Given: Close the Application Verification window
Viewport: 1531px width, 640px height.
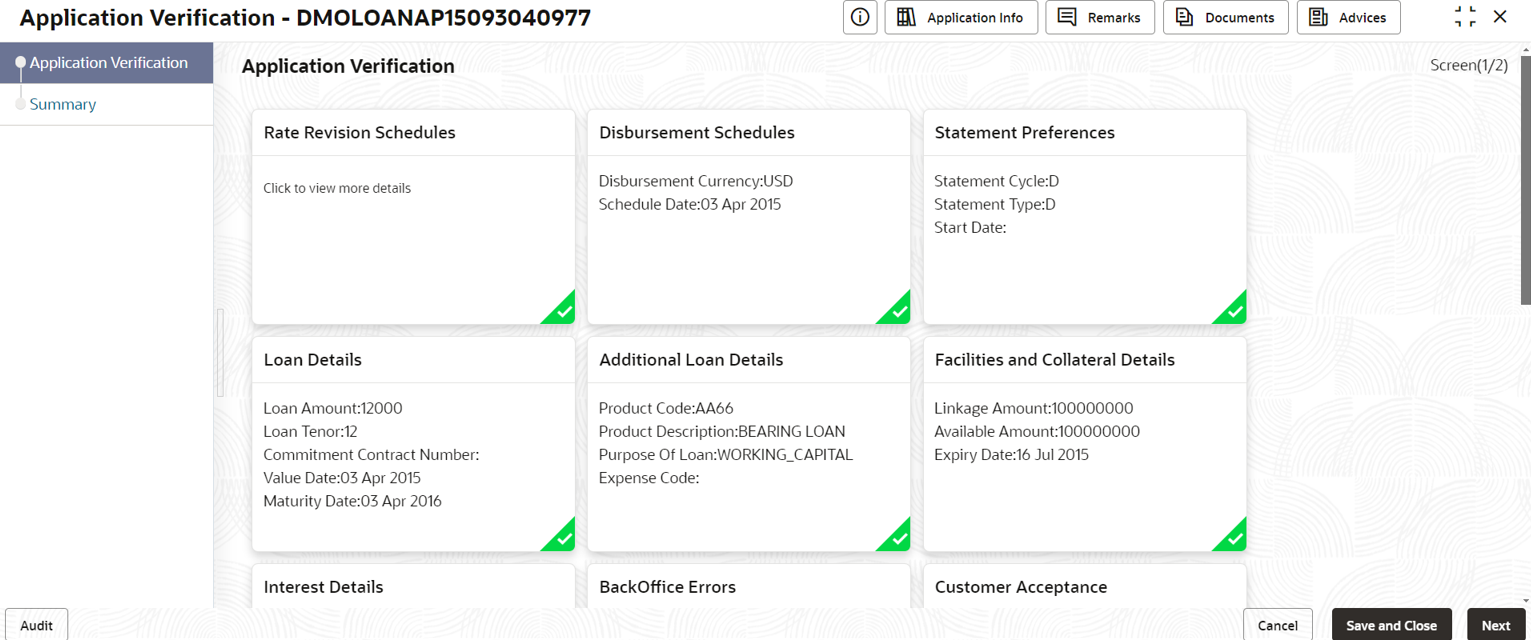Looking at the screenshot, I should click(x=1500, y=17).
